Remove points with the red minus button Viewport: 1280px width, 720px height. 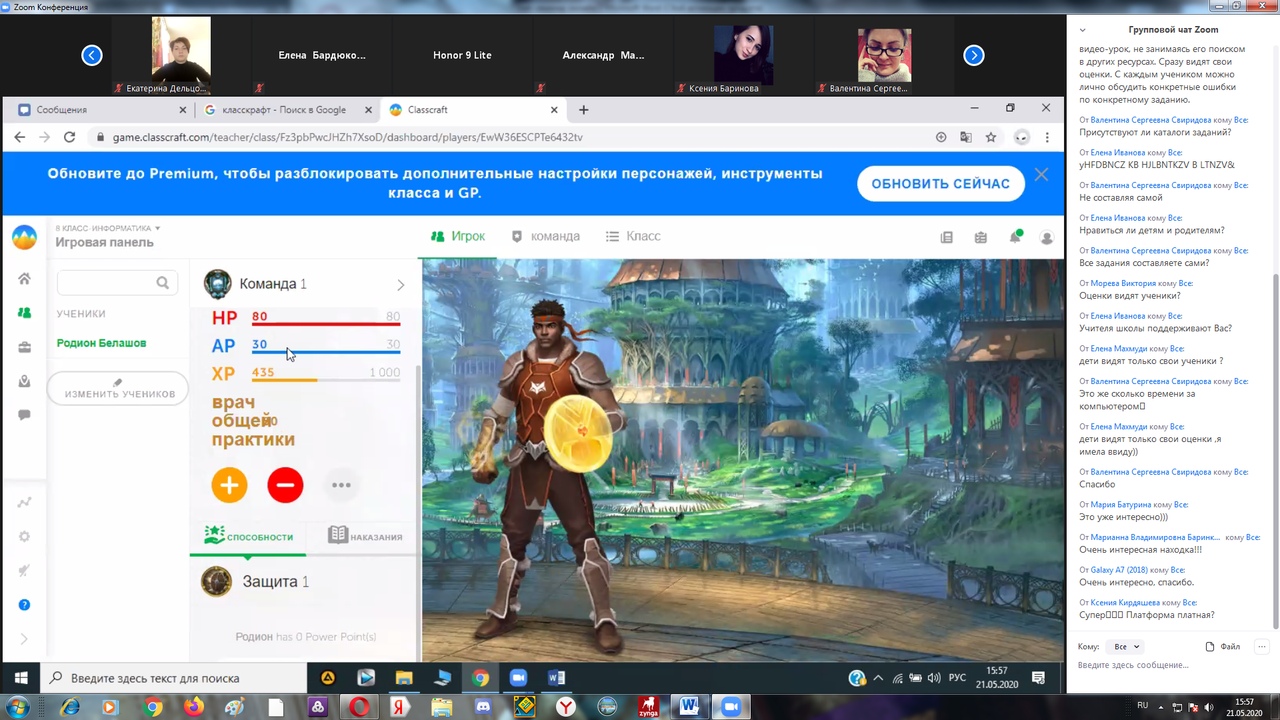(285, 485)
